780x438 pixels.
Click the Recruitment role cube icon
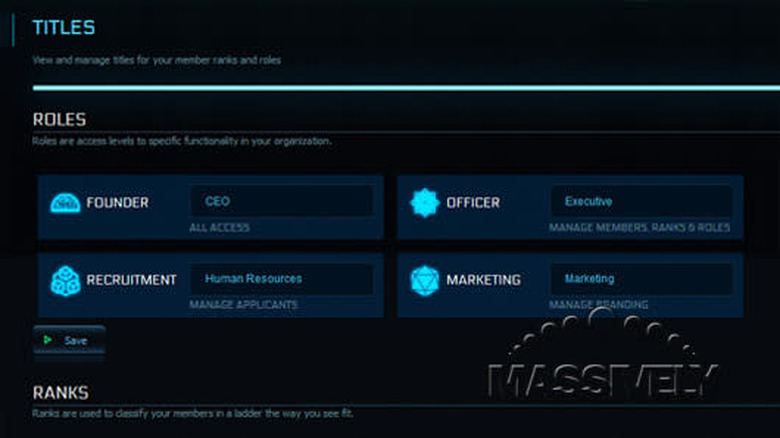pyautogui.click(x=65, y=280)
